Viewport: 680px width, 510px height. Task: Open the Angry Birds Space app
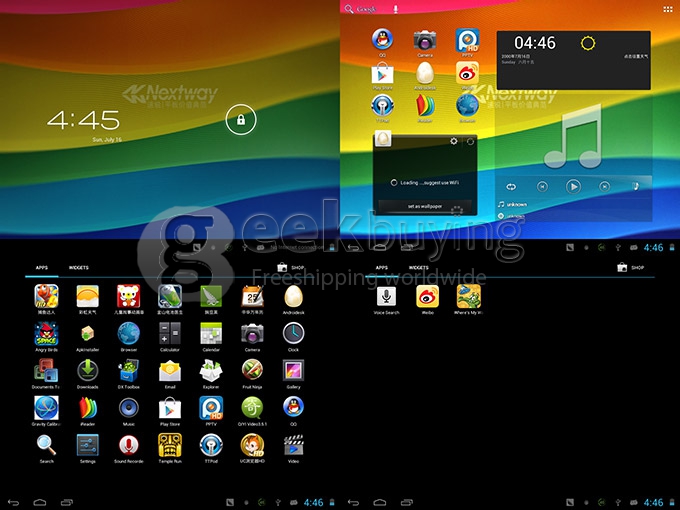tap(46, 333)
